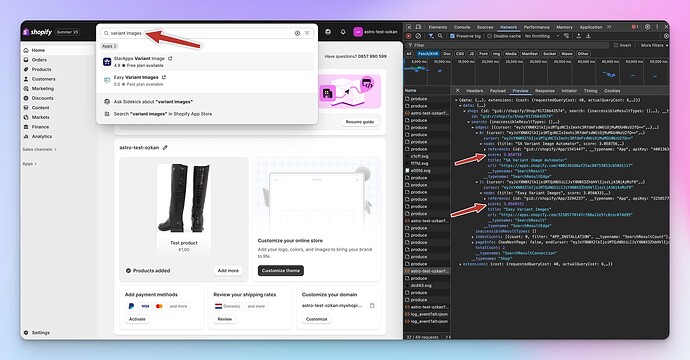Expand the extensions node at JSON bottom
The height and width of the screenshot is (360, 690).
coord(460,264)
